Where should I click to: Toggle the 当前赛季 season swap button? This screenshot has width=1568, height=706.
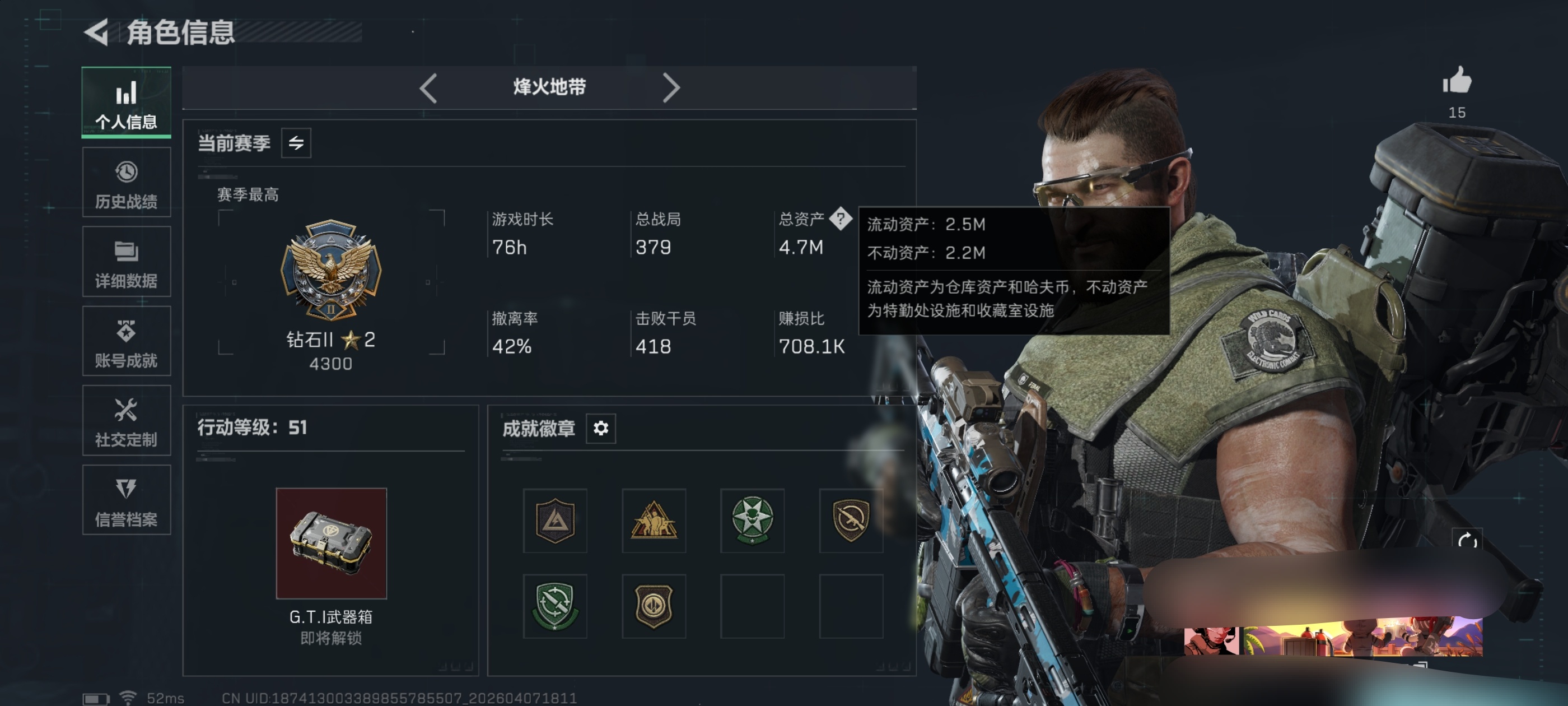pyautogui.click(x=296, y=143)
